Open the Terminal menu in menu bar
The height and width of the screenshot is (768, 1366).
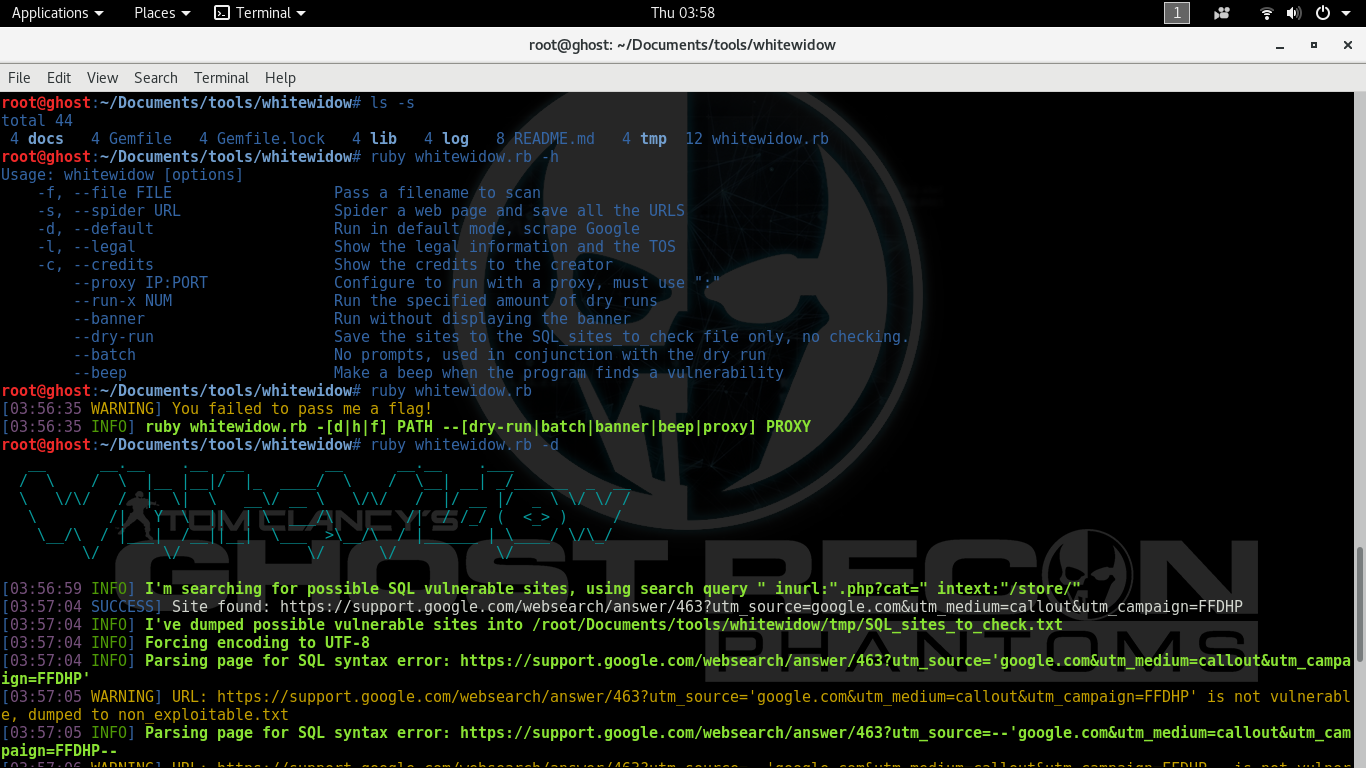coord(221,77)
